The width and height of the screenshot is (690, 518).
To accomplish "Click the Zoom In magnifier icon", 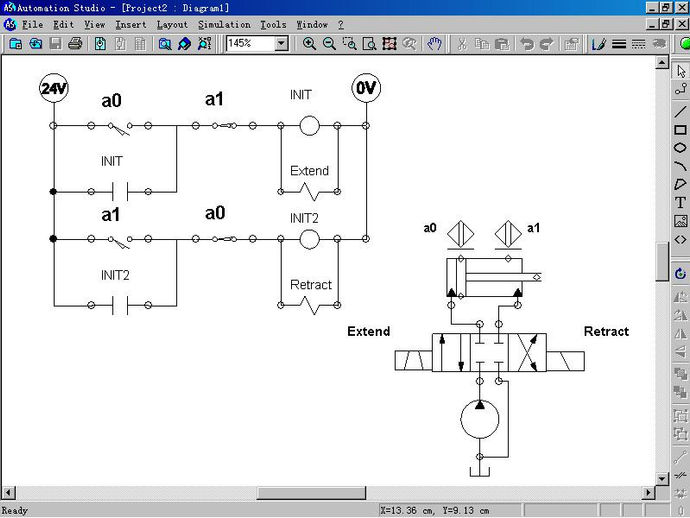I will coord(309,44).
